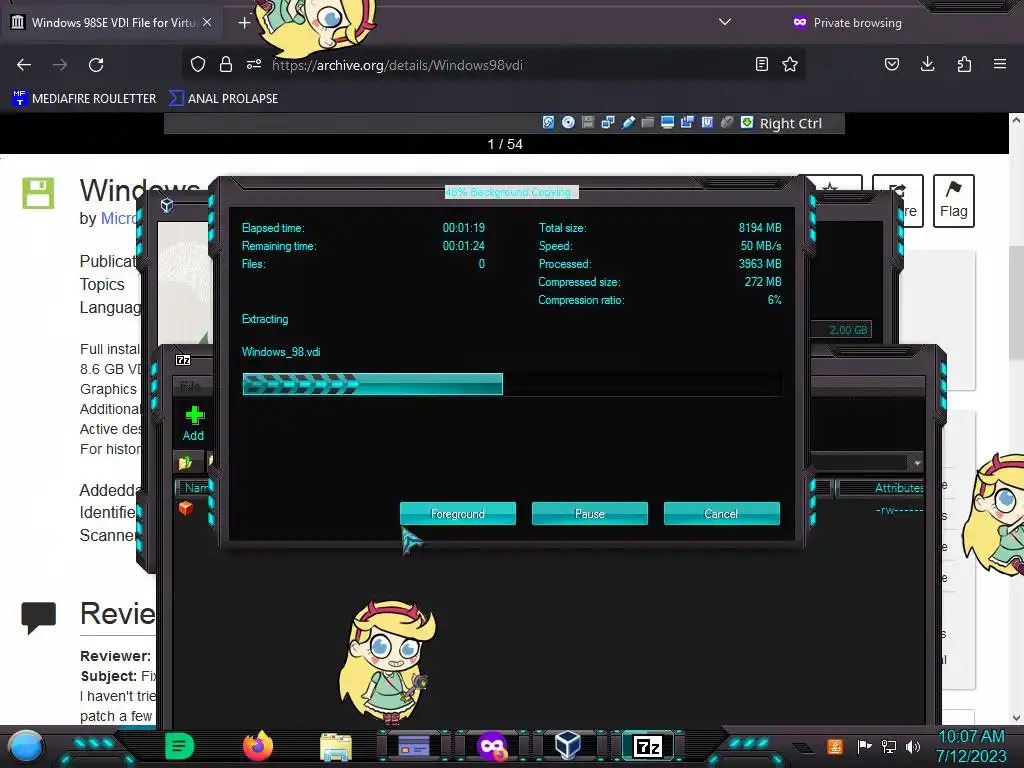Open the Firefox hamburger menu
The image size is (1024, 768).
pos(1000,64)
